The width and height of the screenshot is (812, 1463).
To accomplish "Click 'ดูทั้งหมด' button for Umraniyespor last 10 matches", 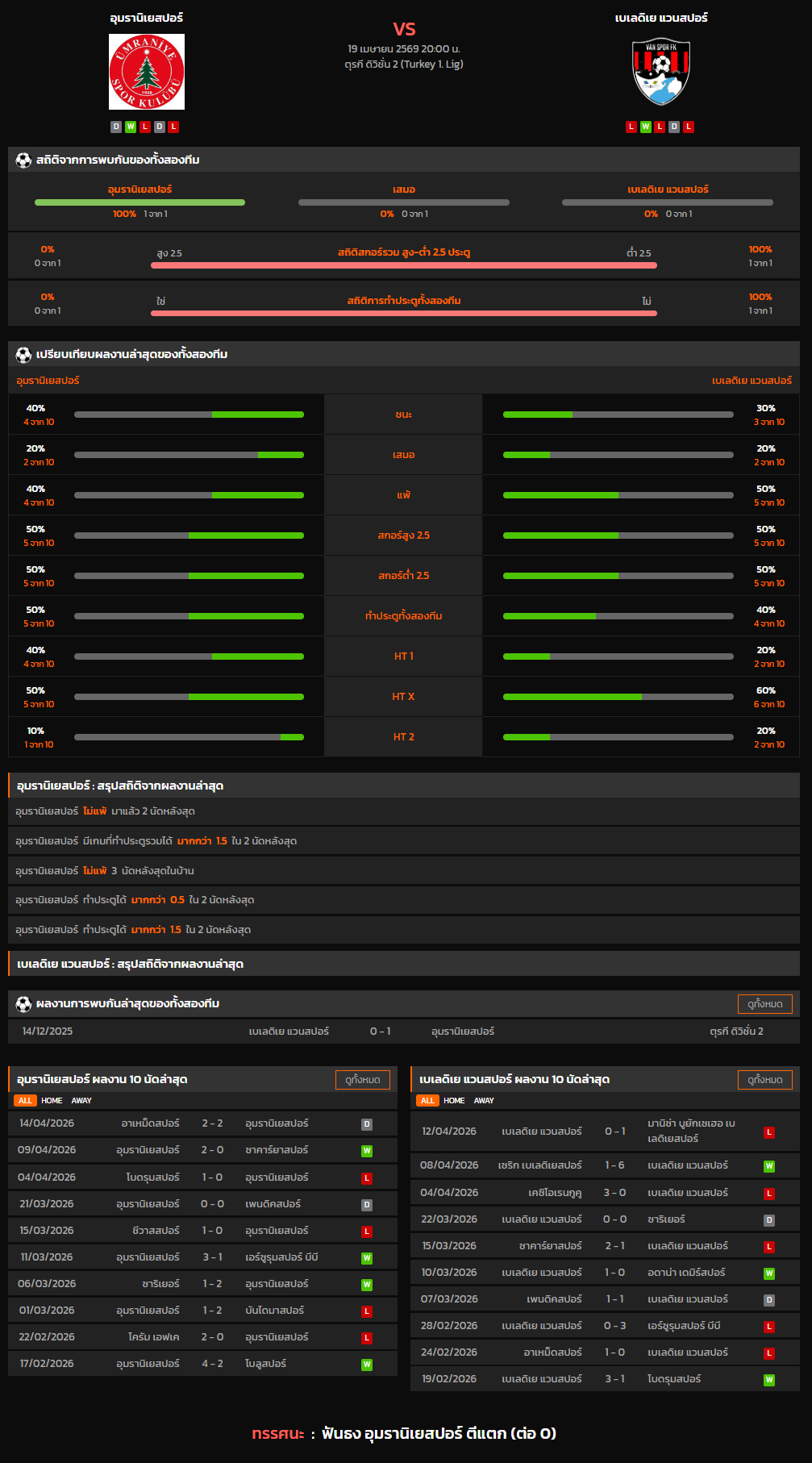I will [x=362, y=1079].
